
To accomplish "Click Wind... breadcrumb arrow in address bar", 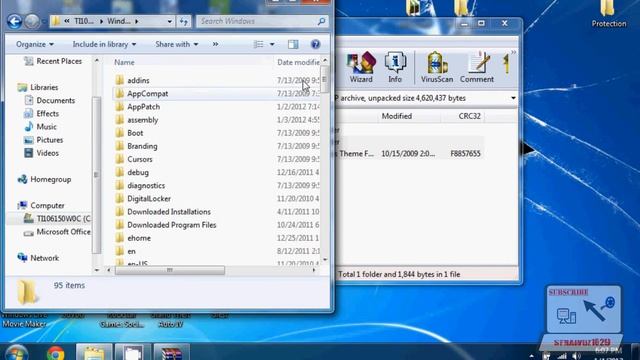I will click(137, 21).
